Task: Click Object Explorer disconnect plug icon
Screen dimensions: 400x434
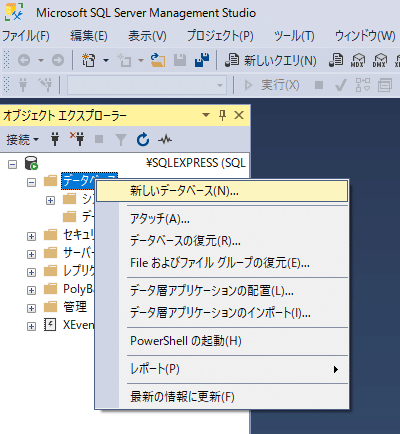Action: 77,139
